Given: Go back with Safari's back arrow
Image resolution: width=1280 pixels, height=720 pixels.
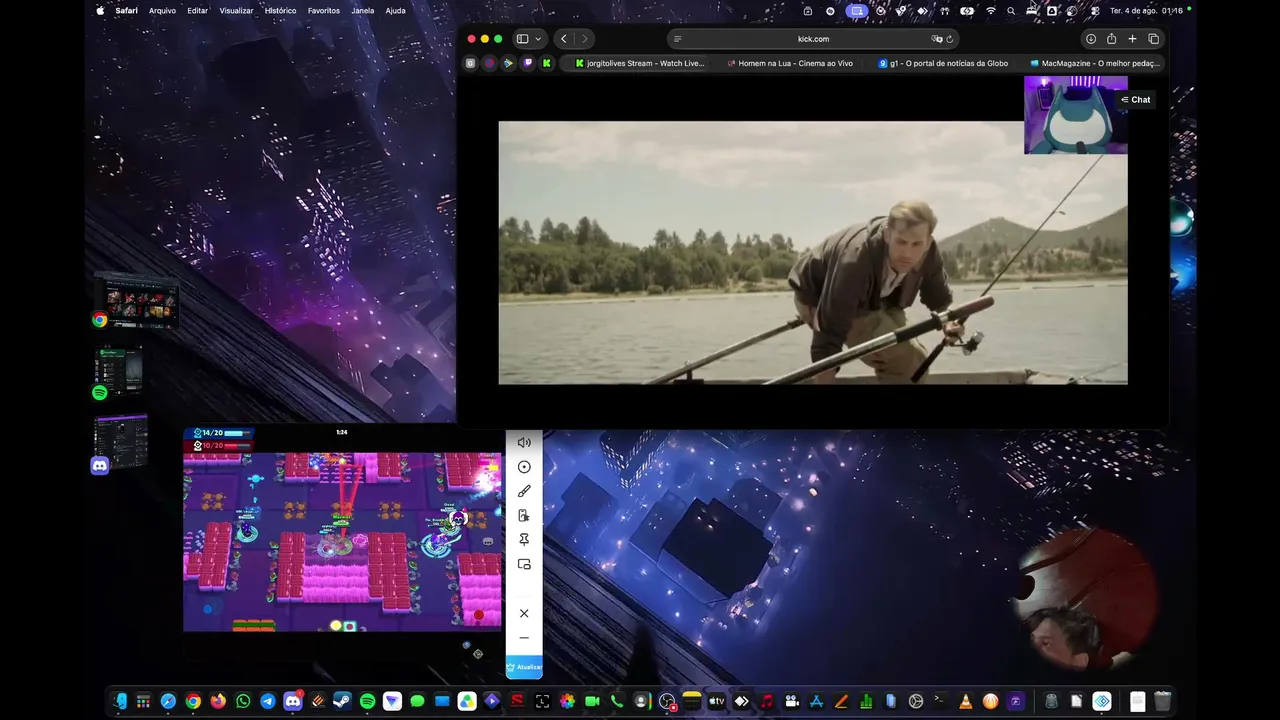Looking at the screenshot, I should 564,39.
